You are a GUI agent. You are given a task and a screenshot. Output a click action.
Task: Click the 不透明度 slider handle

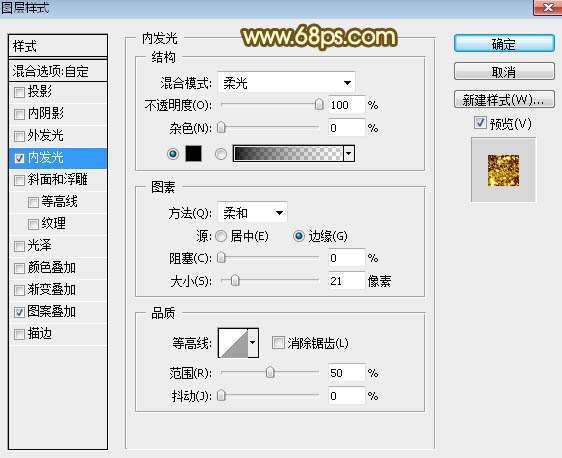[319, 105]
